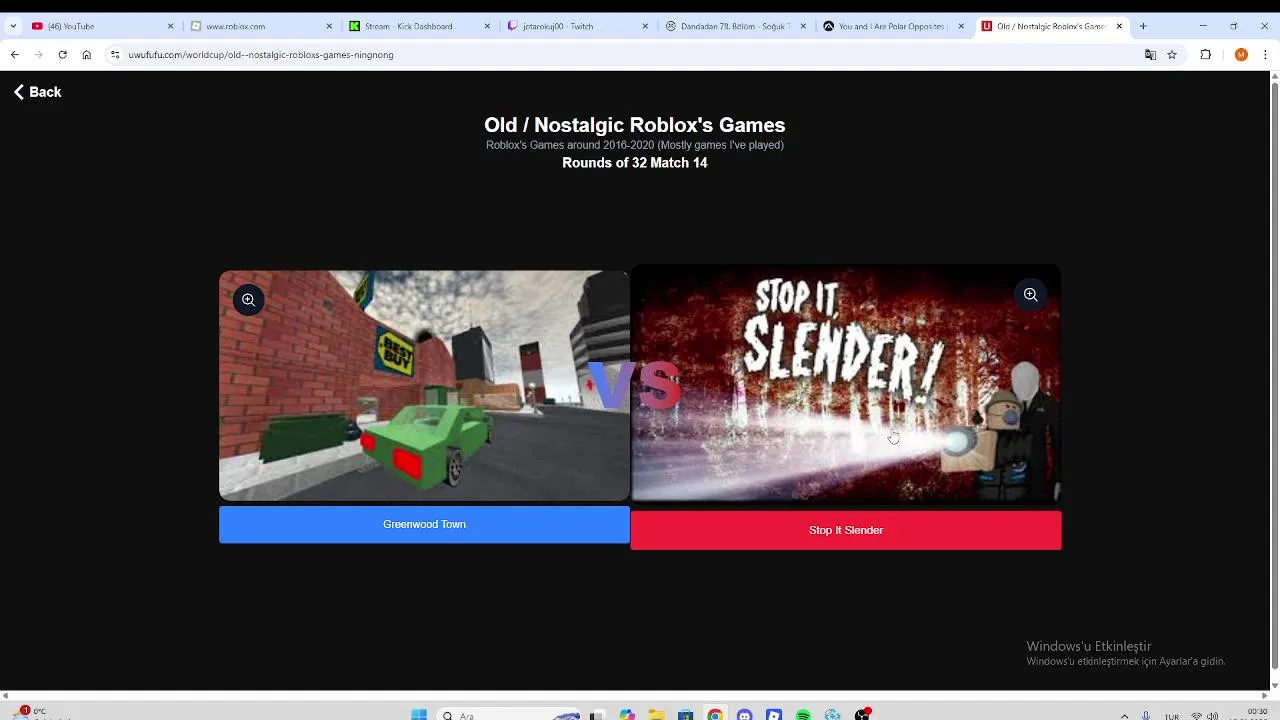Viewport: 1280px width, 720px height.
Task: Open the Chrome three-dot menu
Action: (x=1266, y=55)
